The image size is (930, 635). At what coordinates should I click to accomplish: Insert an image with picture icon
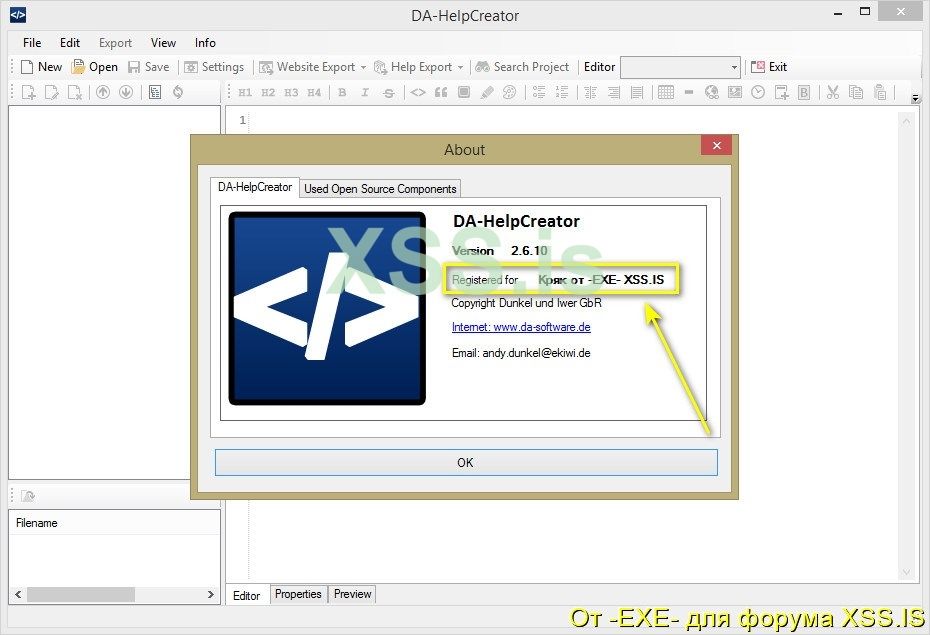click(x=735, y=92)
